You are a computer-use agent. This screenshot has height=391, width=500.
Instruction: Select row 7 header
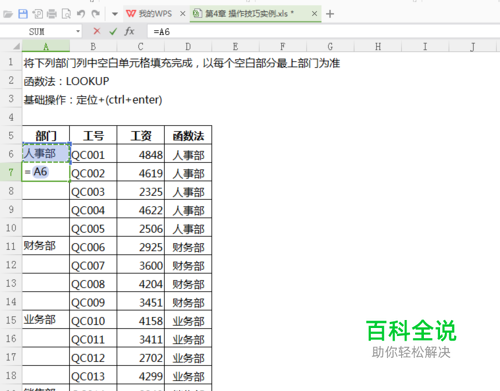click(x=11, y=172)
